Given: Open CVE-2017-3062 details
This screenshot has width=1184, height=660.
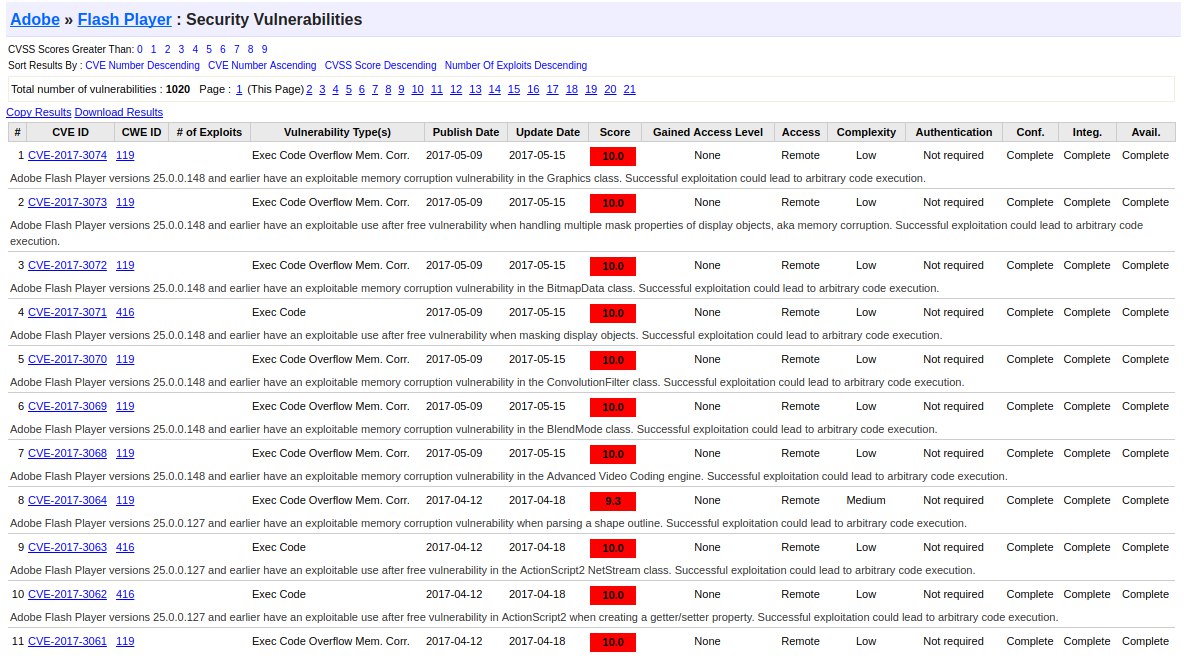Looking at the screenshot, I should [x=67, y=594].
